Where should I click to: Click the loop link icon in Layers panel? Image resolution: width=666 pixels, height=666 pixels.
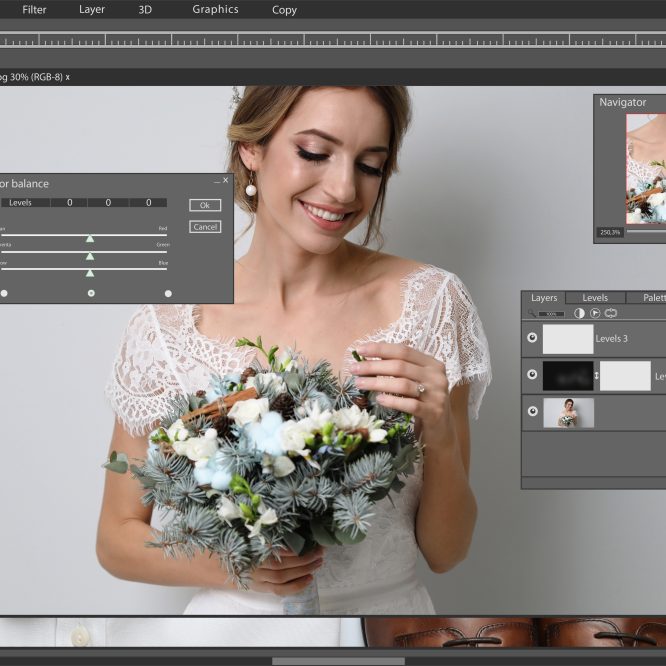(611, 313)
